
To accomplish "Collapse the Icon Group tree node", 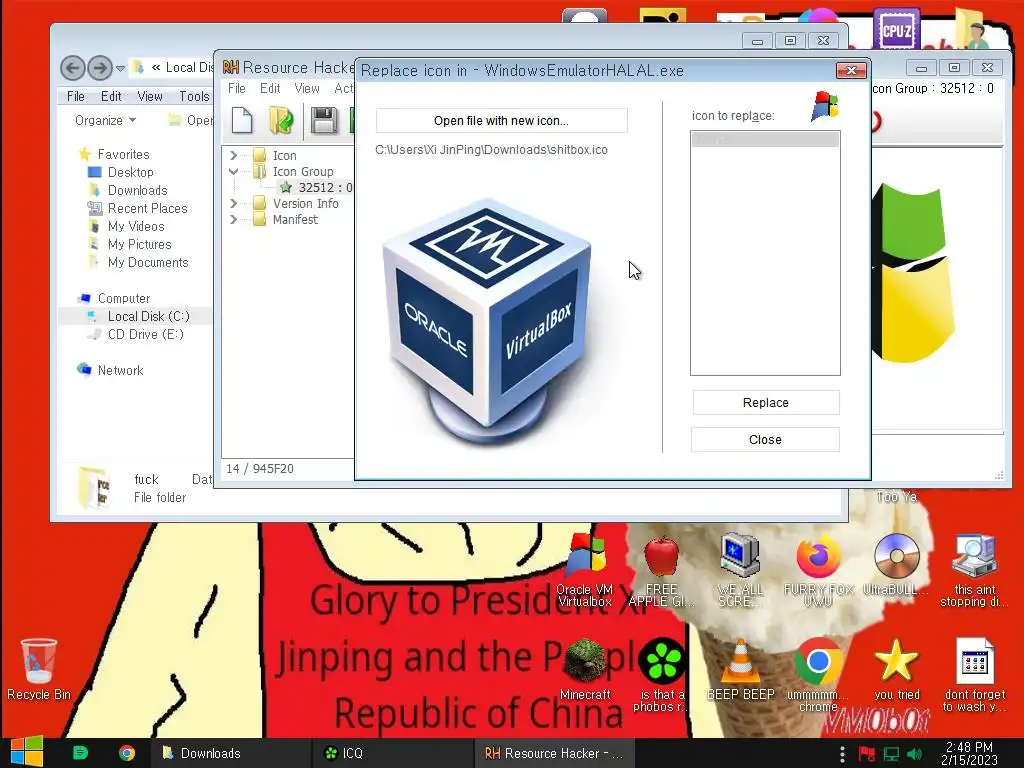I will pos(233,171).
